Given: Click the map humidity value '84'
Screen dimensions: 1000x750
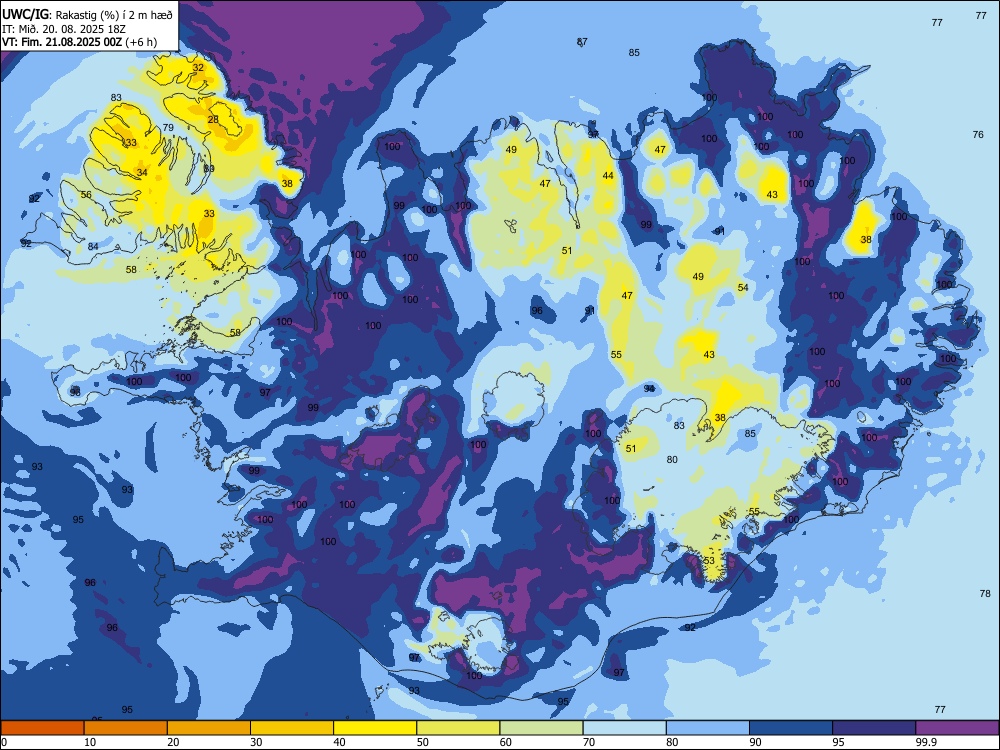Looking at the screenshot, I should coord(93,247).
